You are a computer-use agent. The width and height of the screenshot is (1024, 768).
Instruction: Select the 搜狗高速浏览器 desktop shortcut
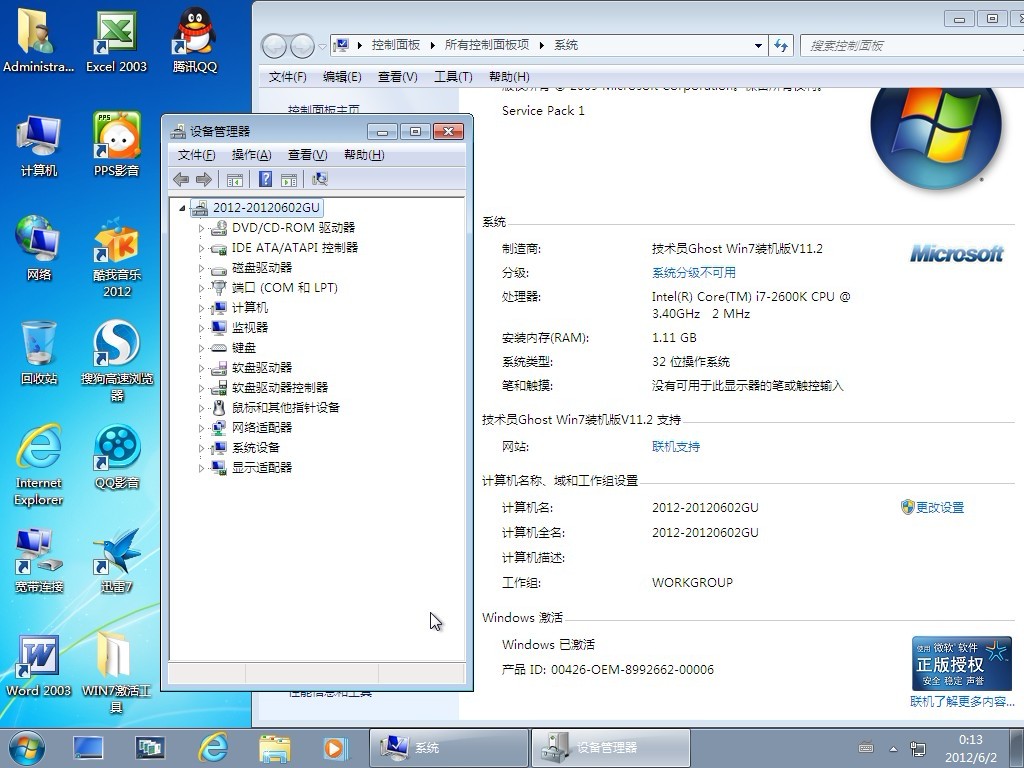click(x=116, y=360)
